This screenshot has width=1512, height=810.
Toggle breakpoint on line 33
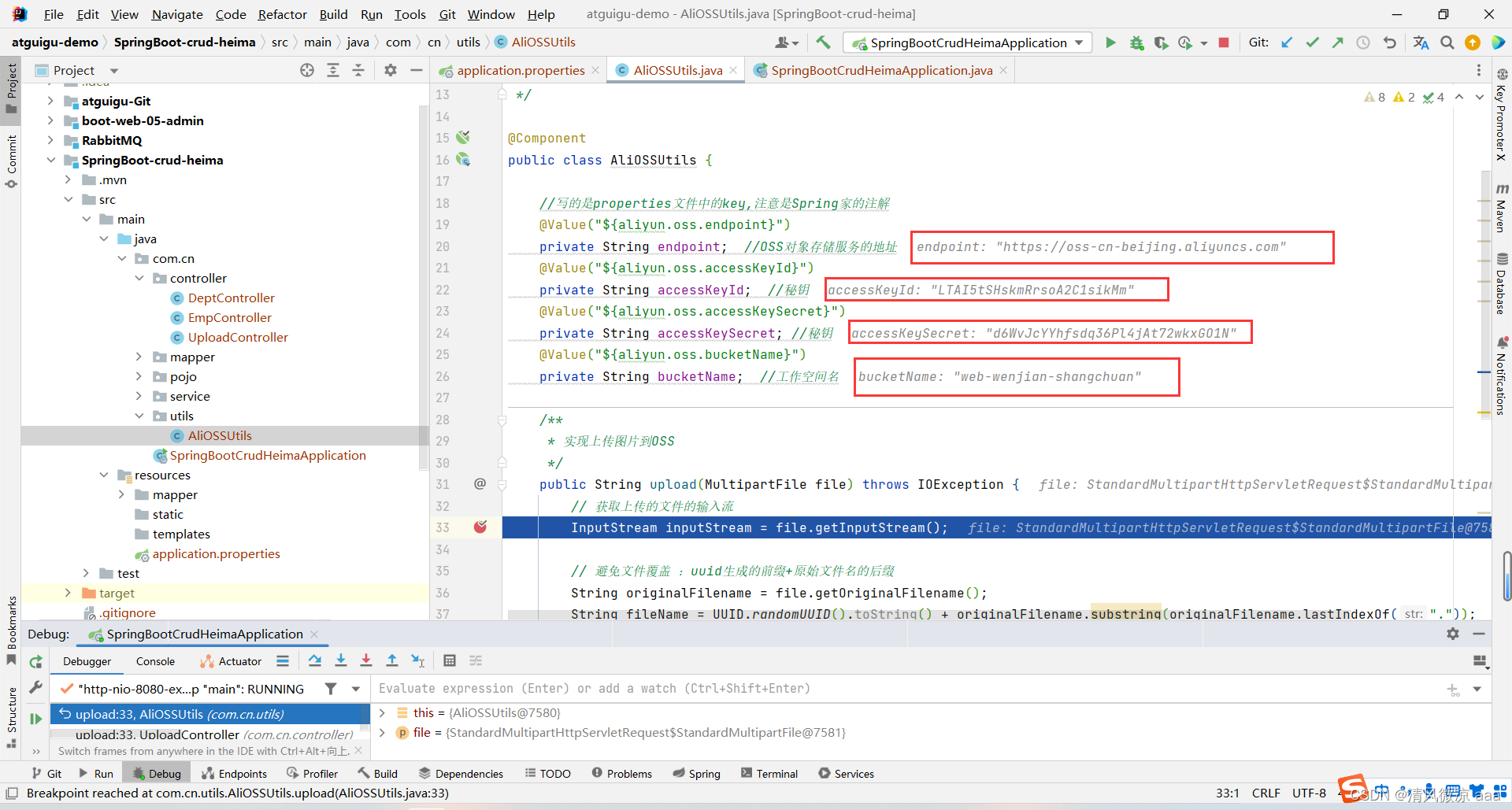click(x=480, y=527)
